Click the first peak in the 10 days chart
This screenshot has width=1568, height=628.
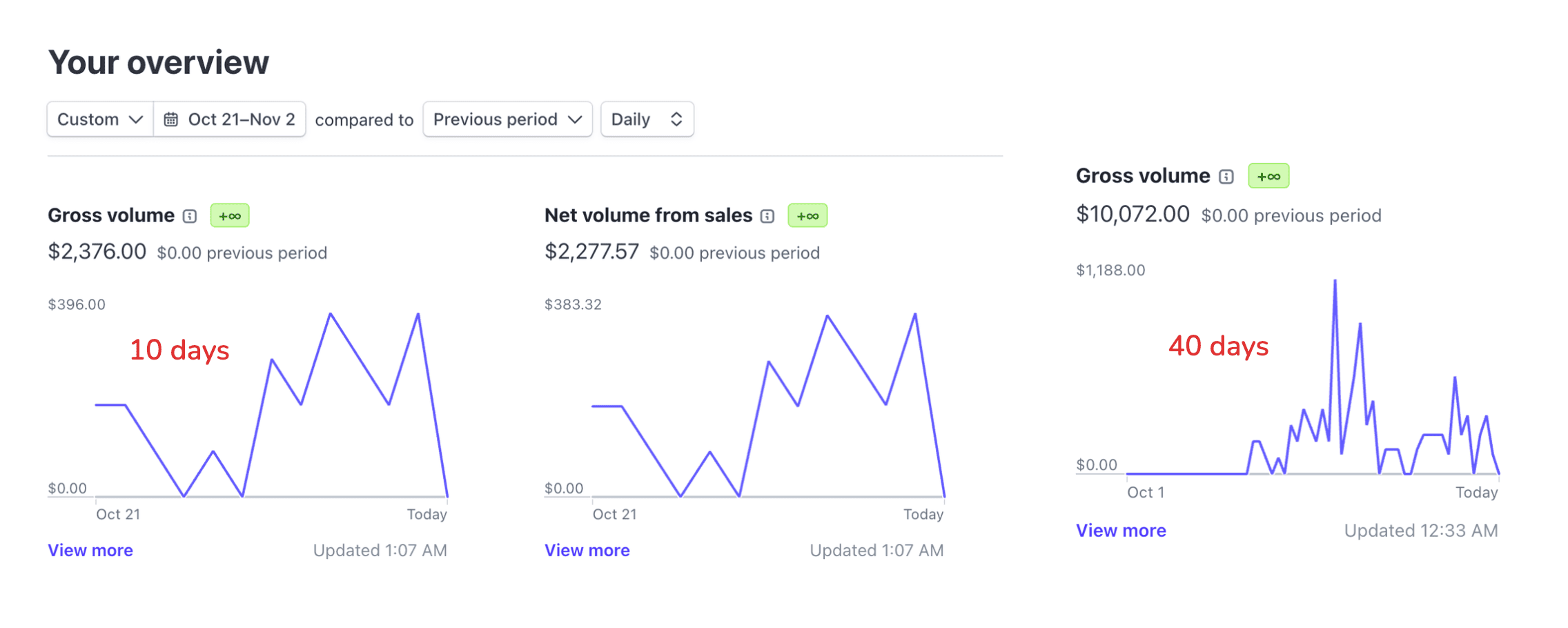point(331,315)
